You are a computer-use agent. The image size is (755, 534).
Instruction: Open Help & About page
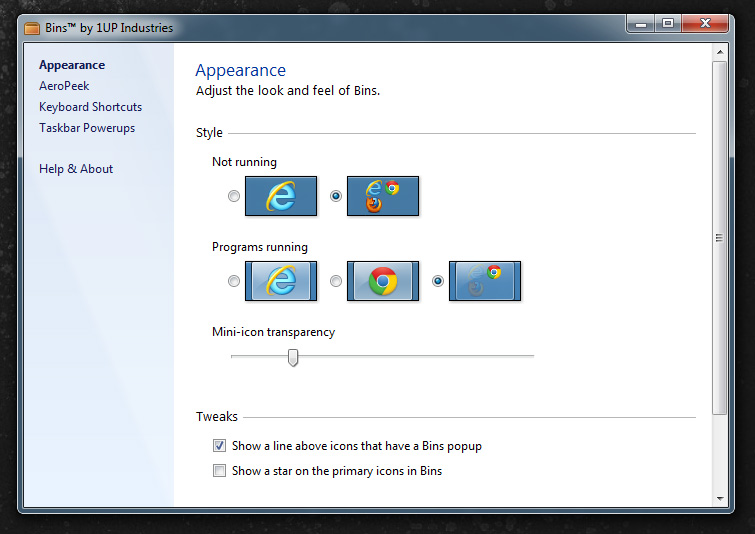click(x=76, y=169)
